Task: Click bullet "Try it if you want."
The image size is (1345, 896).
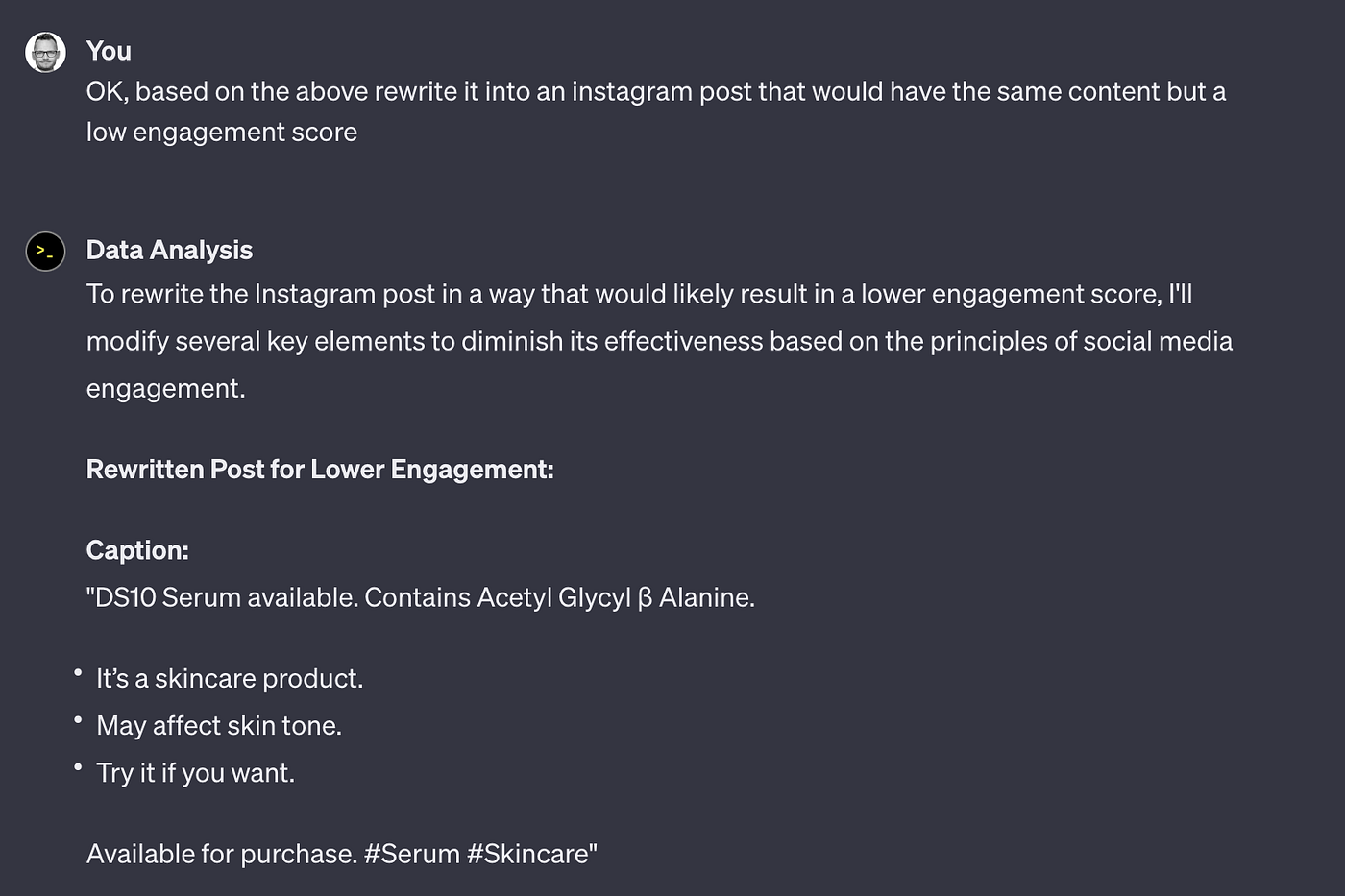Action: [195, 772]
